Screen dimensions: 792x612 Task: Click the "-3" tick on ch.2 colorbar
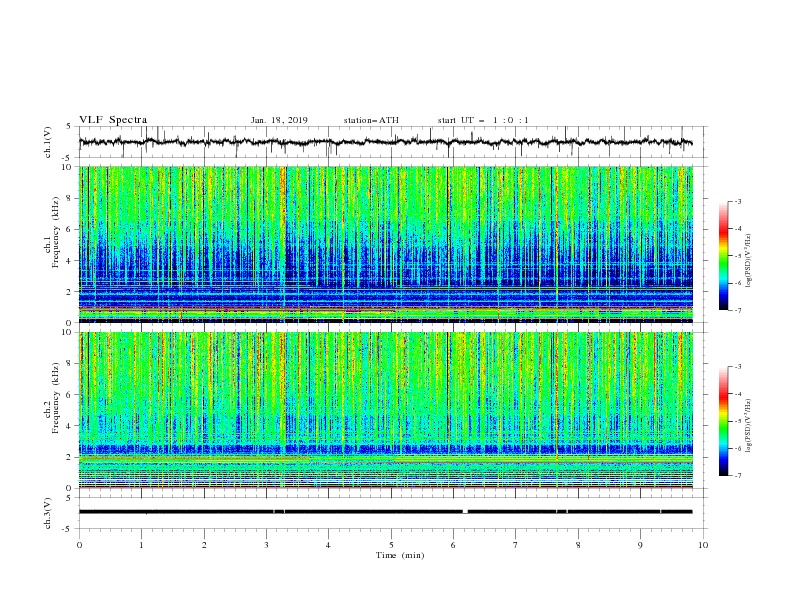coord(737,367)
